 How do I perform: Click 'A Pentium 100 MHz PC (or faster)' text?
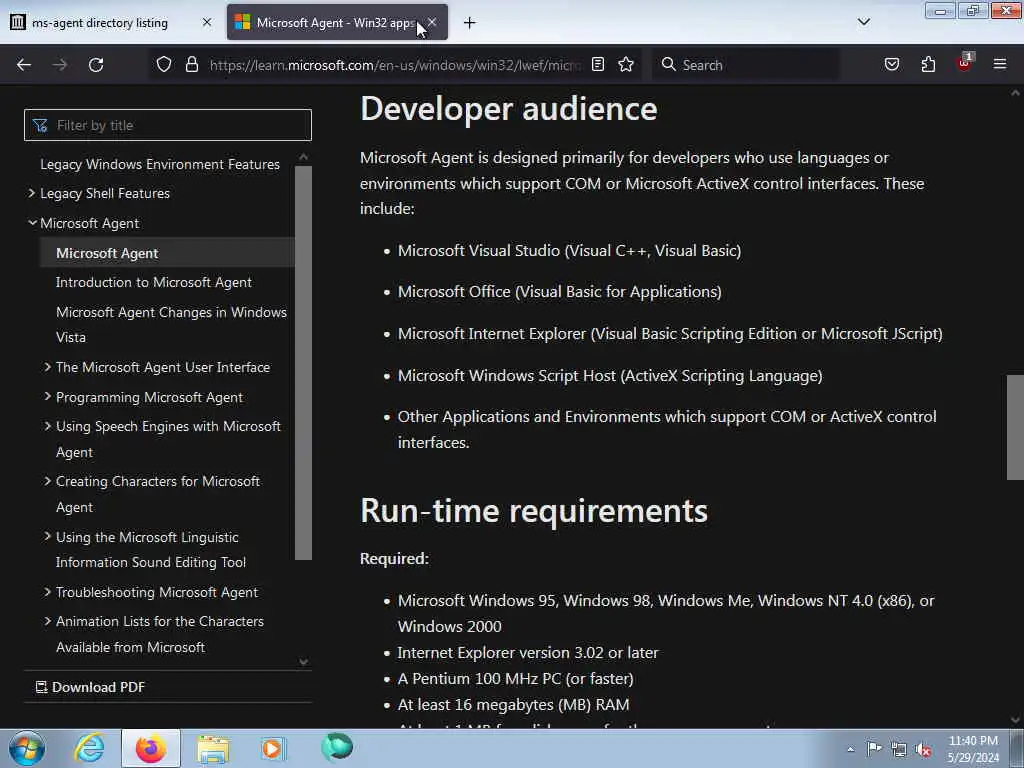tap(515, 679)
